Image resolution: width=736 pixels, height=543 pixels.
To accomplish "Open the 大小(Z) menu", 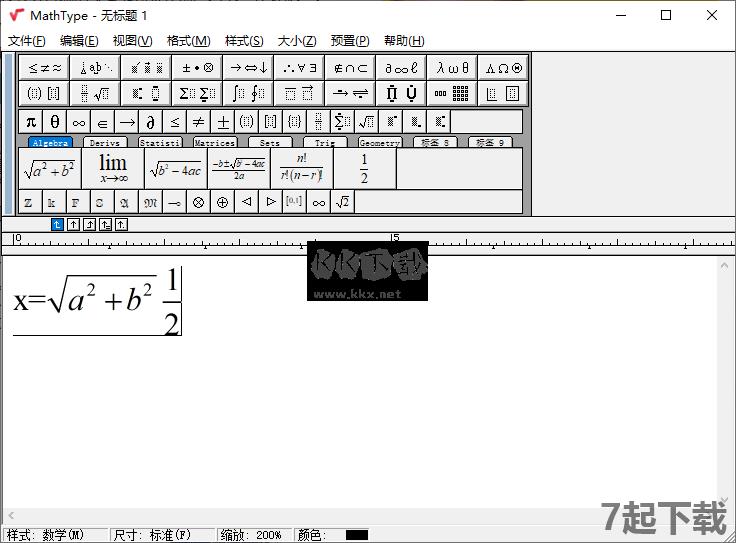I will click(297, 41).
